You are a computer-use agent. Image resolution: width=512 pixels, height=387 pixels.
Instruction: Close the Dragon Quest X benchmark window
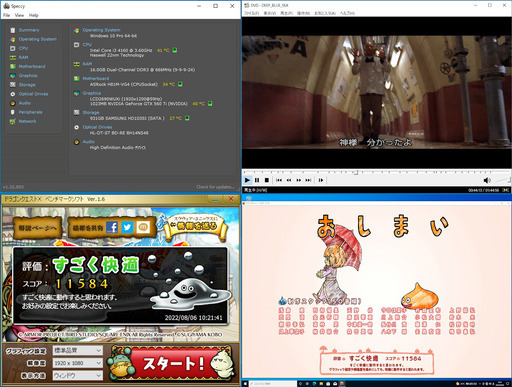click(231, 199)
